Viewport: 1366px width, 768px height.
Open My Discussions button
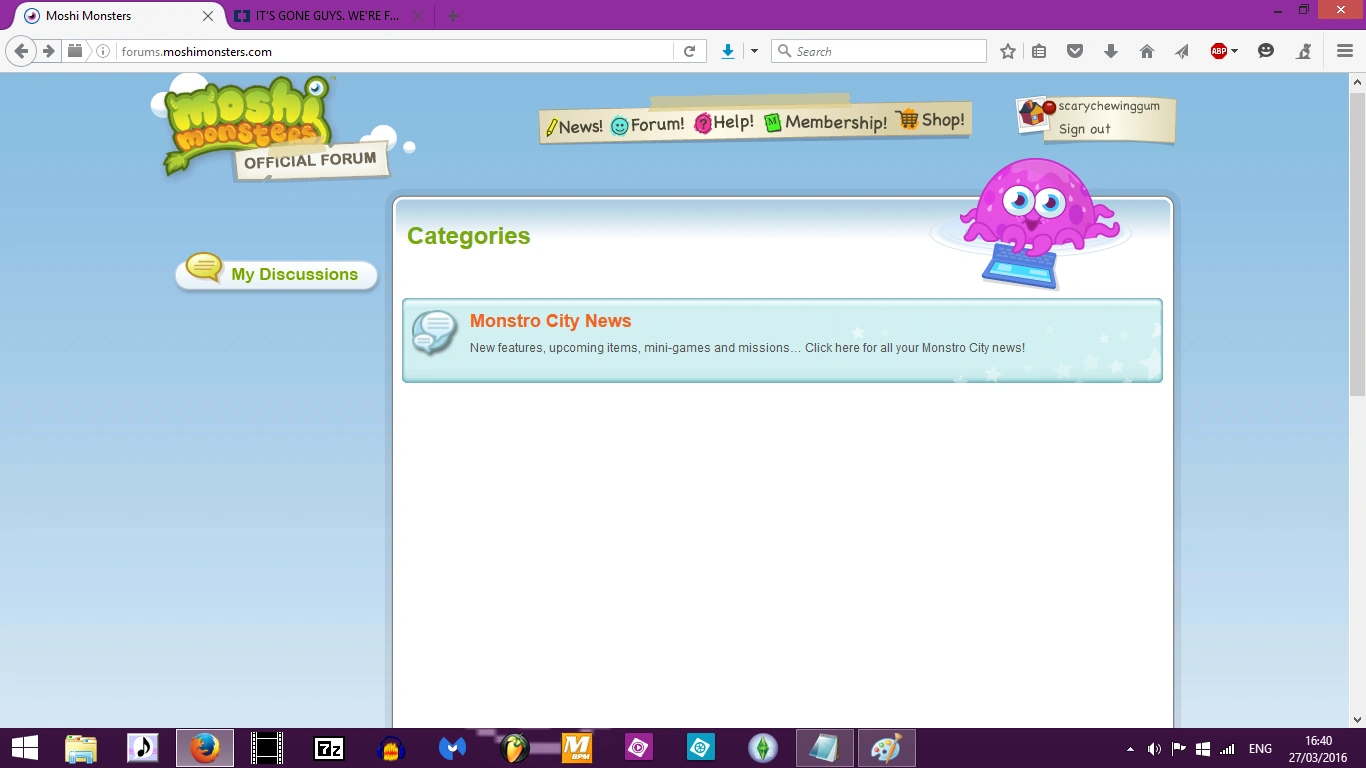click(x=277, y=273)
